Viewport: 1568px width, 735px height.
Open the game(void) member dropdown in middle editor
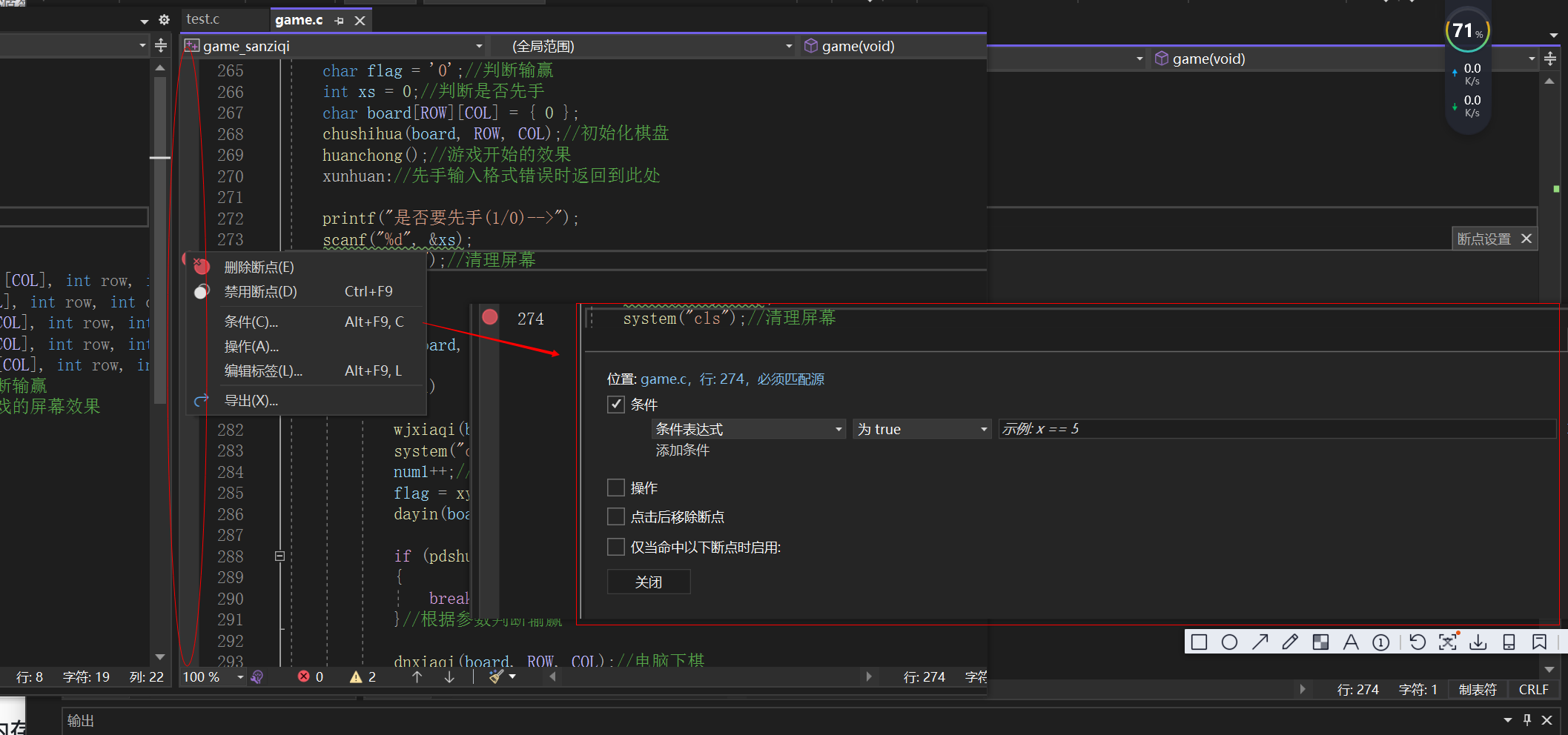(x=893, y=46)
